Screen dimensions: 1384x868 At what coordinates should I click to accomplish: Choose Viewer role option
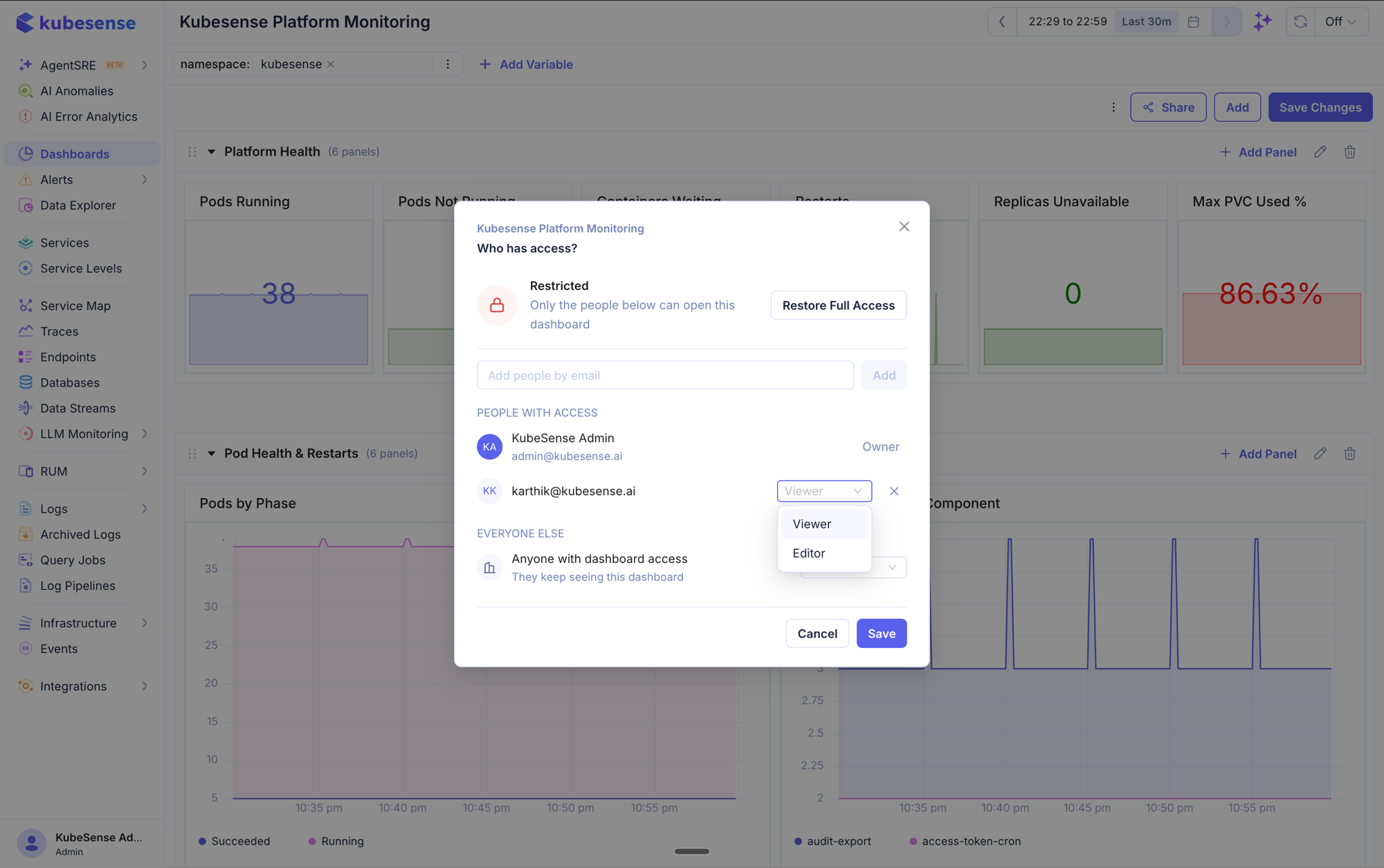pyautogui.click(x=824, y=524)
